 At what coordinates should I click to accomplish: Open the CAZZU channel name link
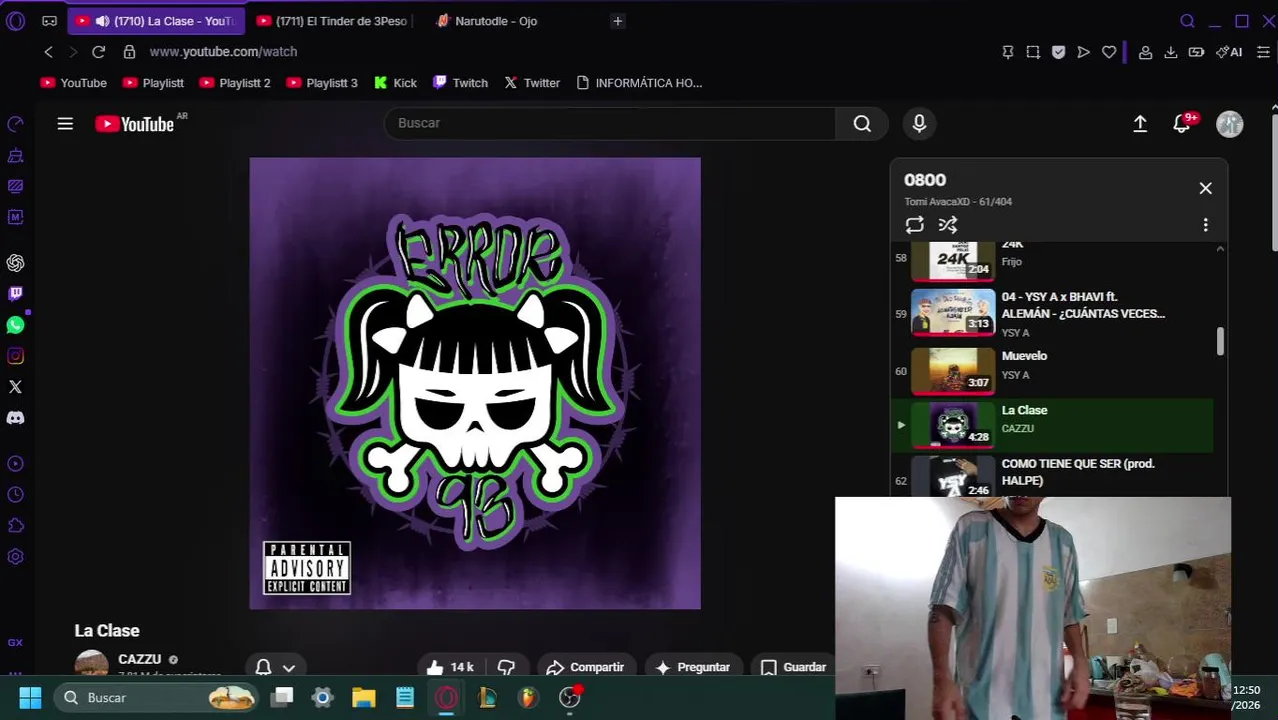(x=139, y=659)
